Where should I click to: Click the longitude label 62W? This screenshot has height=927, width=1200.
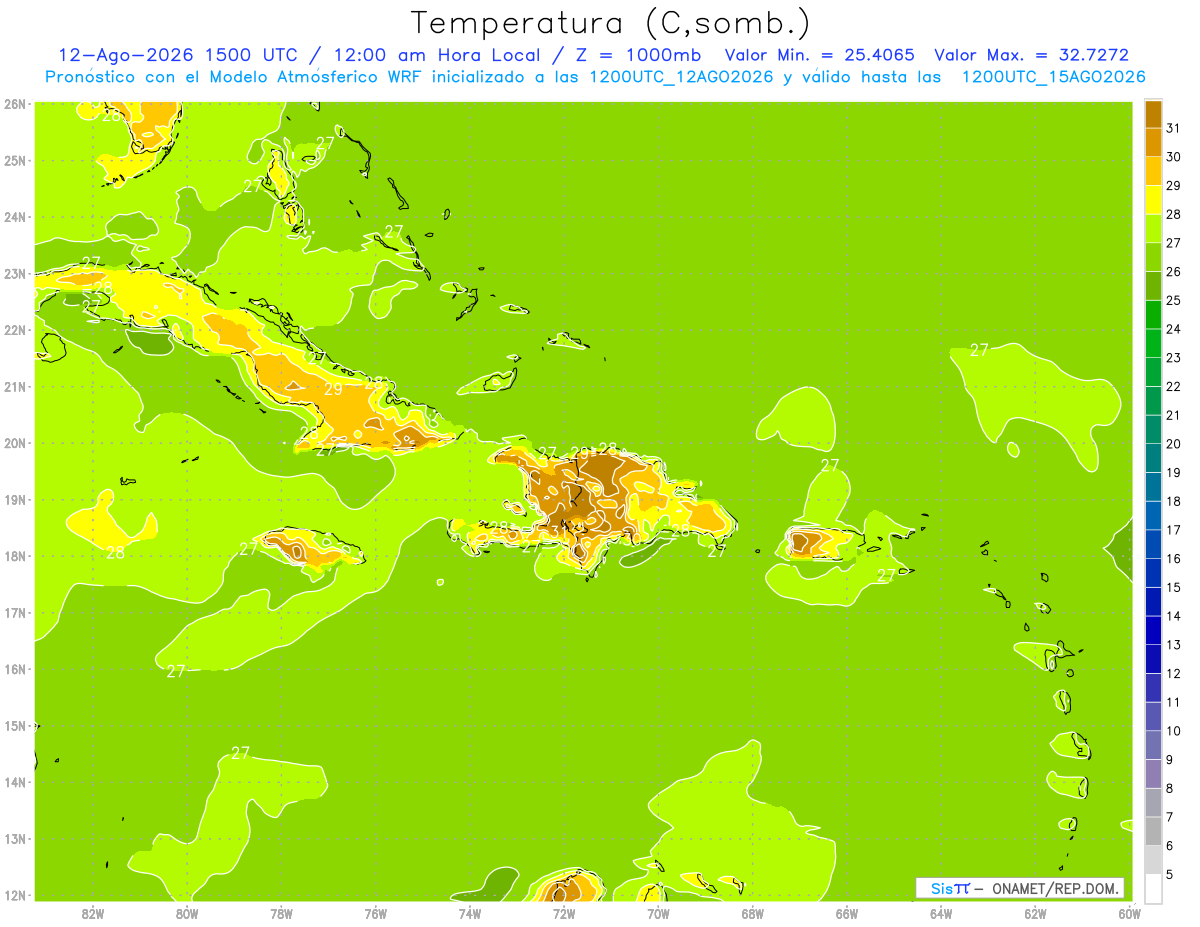tap(1035, 913)
